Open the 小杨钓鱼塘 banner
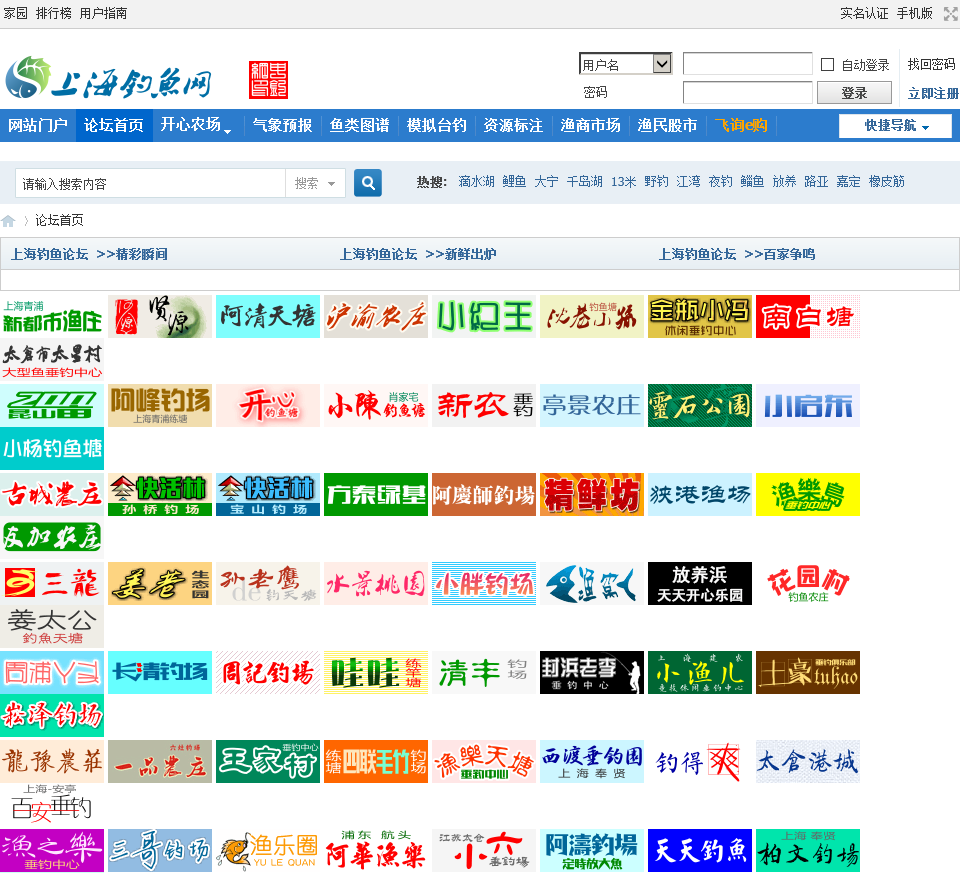Viewport: 960px width, 873px height. coord(52,449)
